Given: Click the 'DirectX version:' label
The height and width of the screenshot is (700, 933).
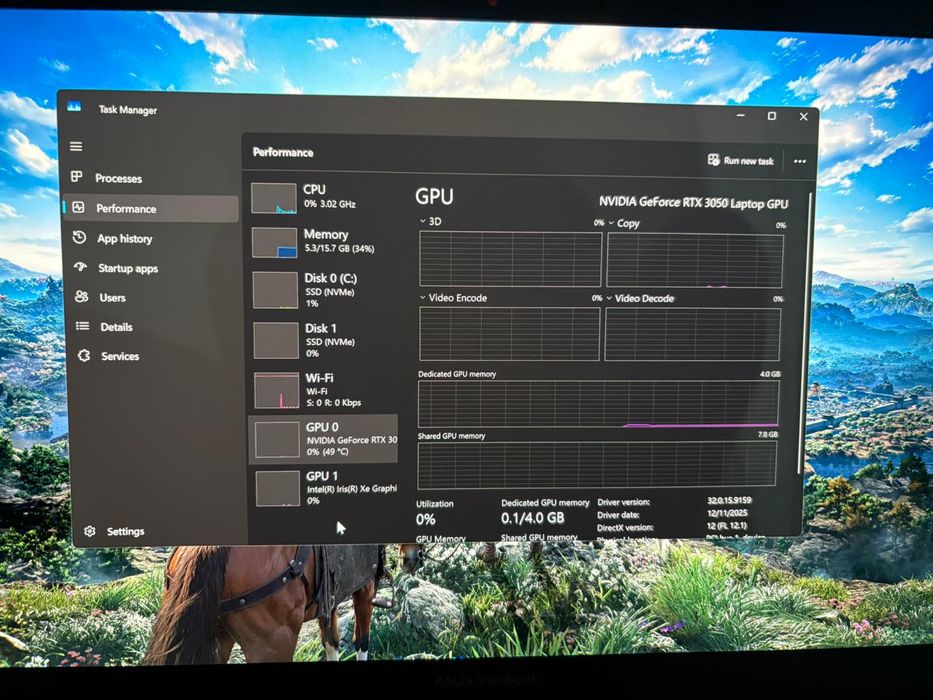Looking at the screenshot, I should pyautogui.click(x=625, y=527).
